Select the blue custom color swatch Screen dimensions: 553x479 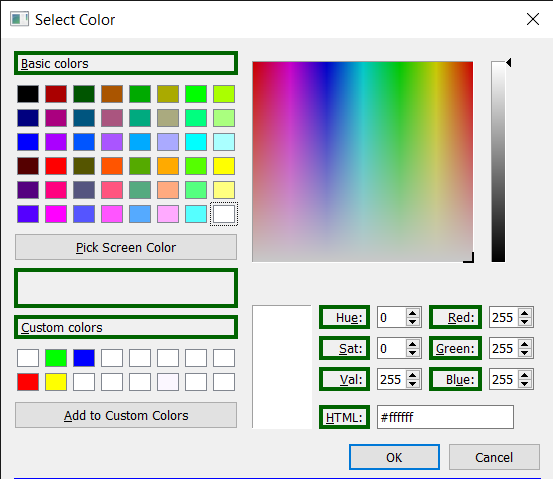coord(84,358)
